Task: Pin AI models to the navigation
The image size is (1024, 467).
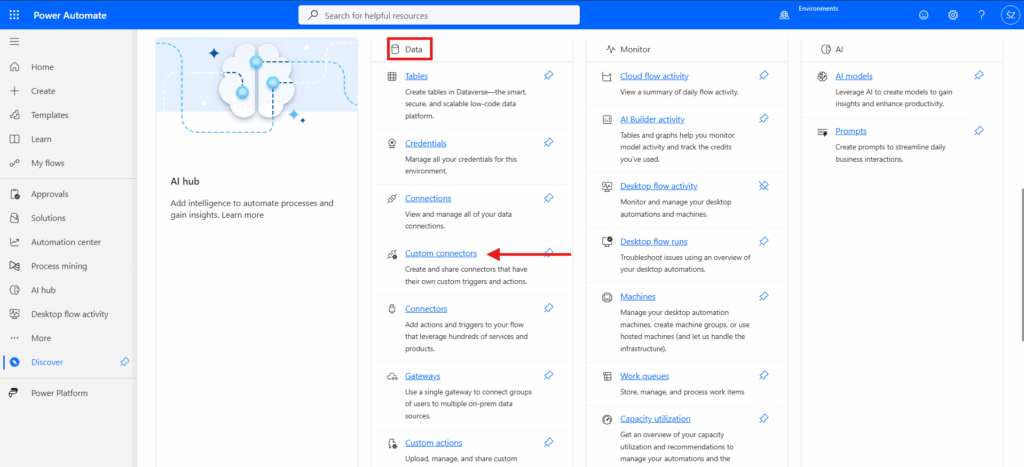Action: click(979, 76)
